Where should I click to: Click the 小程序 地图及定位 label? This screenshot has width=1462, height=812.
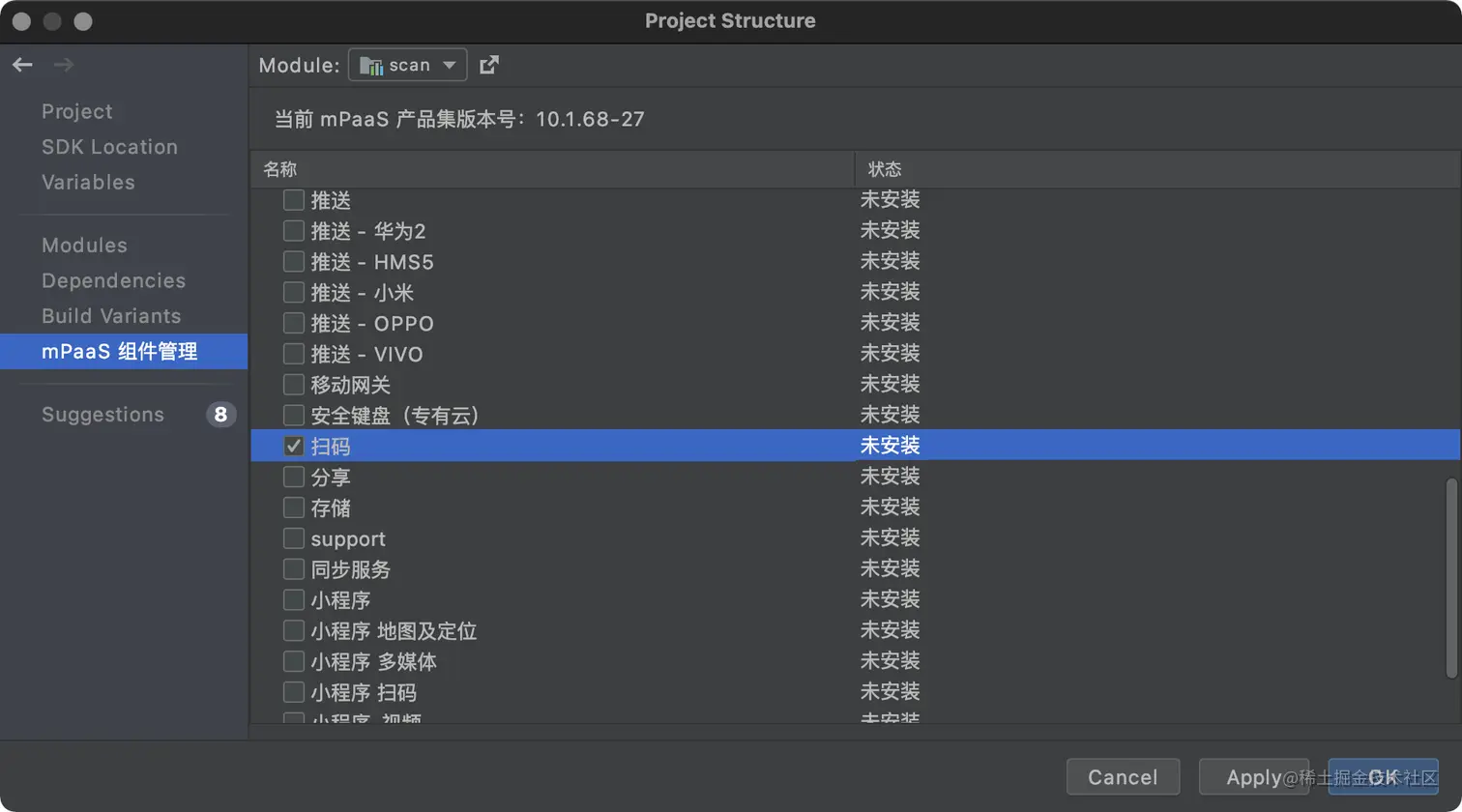(394, 631)
